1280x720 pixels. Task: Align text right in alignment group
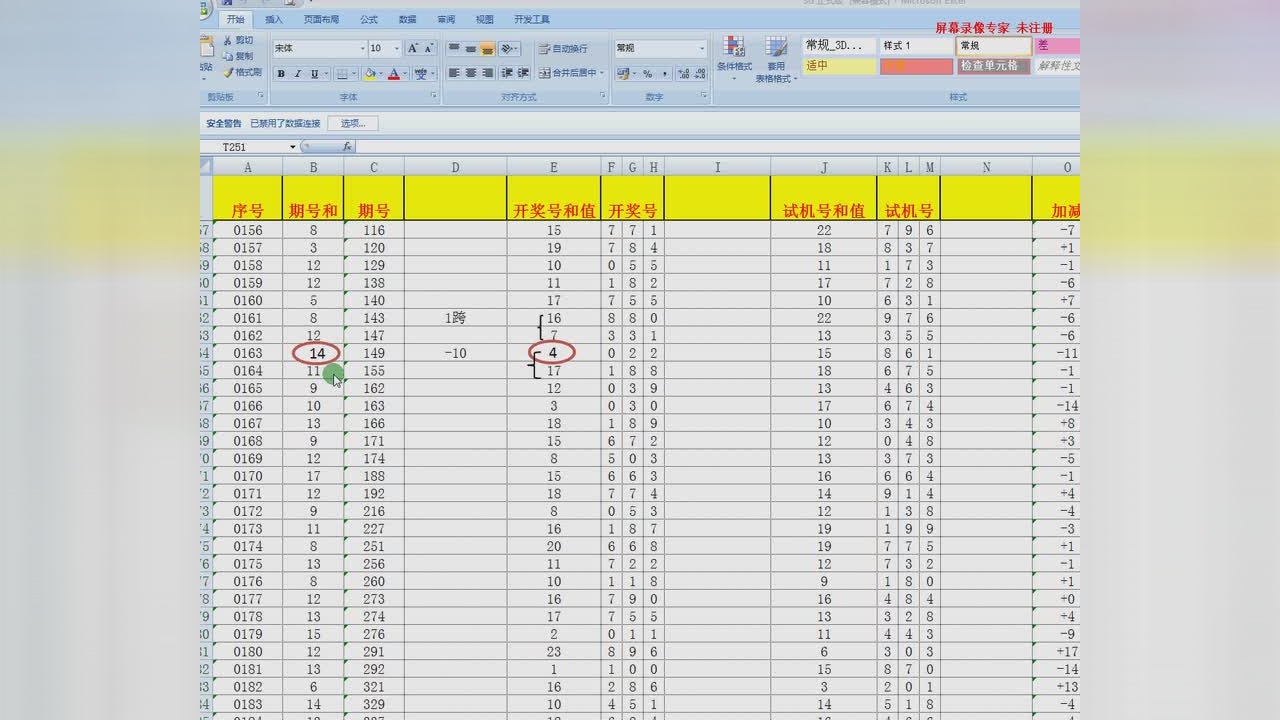point(487,73)
